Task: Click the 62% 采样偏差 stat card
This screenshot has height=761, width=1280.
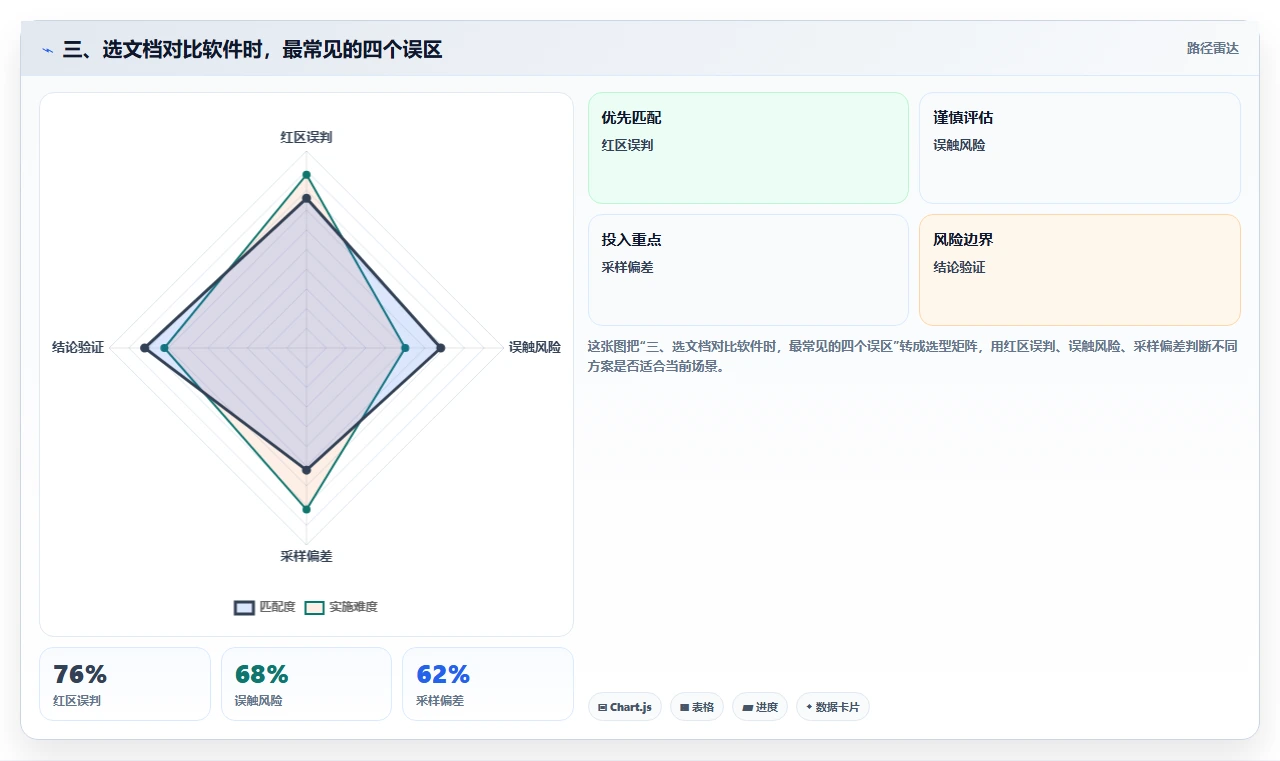Action: coord(488,684)
